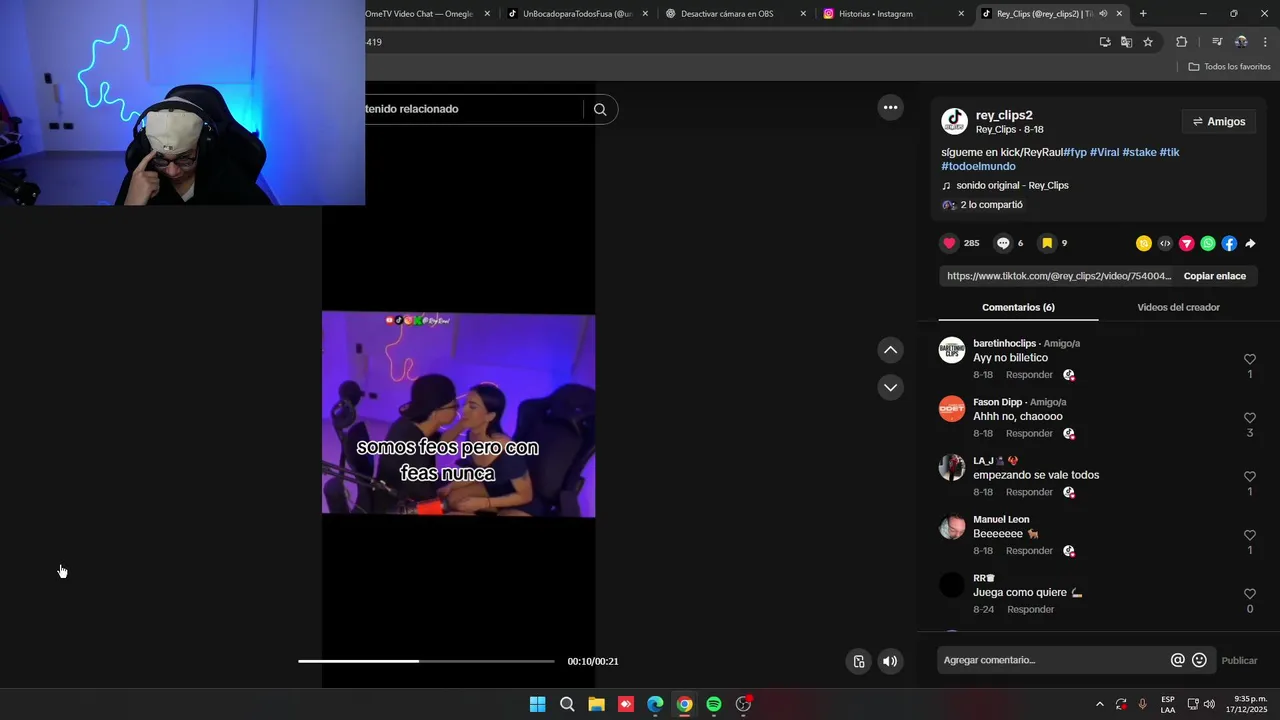Open the #fyp hashtag link
The image size is (1280, 720).
pos(1074,152)
